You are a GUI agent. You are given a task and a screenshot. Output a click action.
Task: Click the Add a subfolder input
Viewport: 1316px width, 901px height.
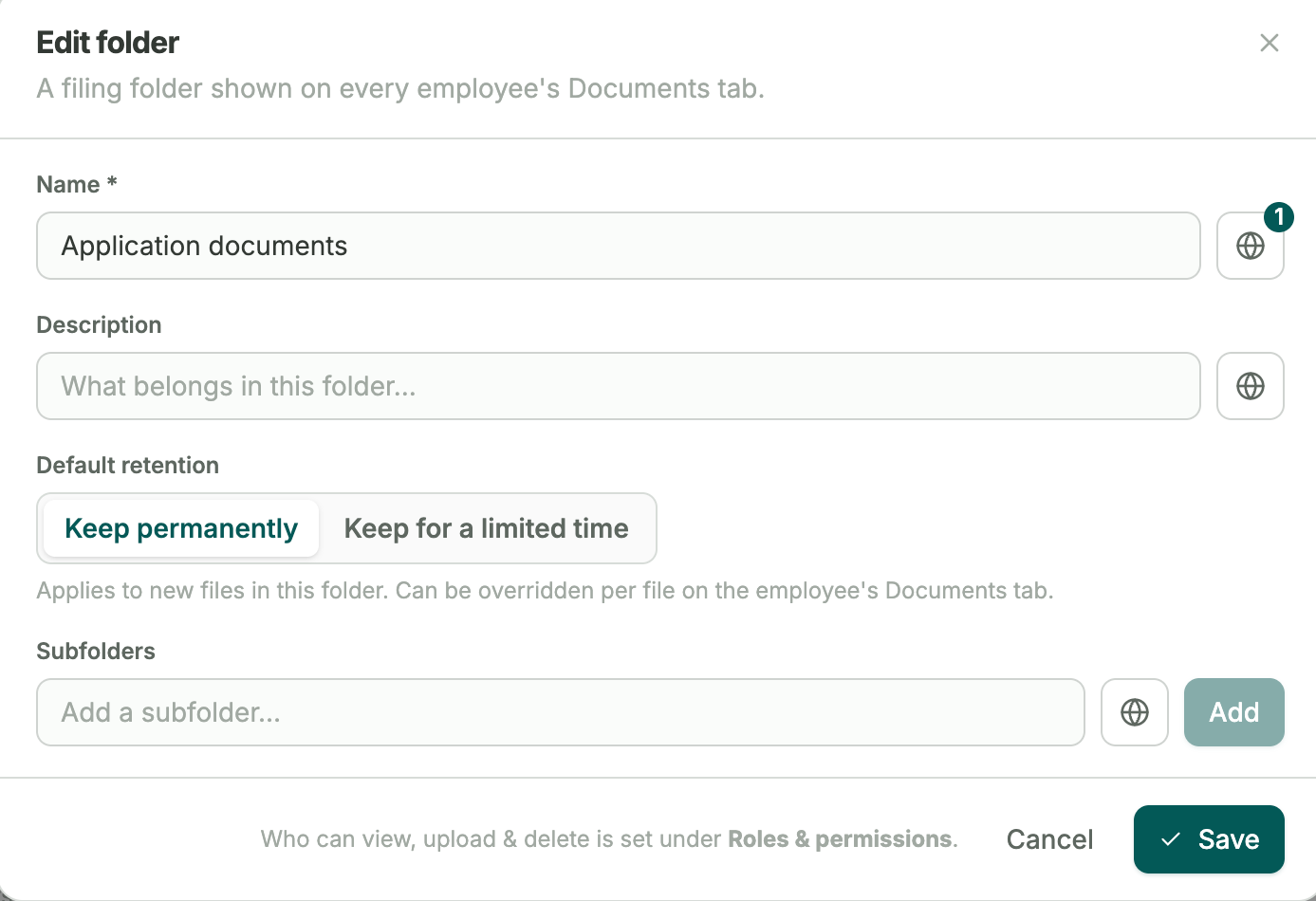tap(561, 712)
